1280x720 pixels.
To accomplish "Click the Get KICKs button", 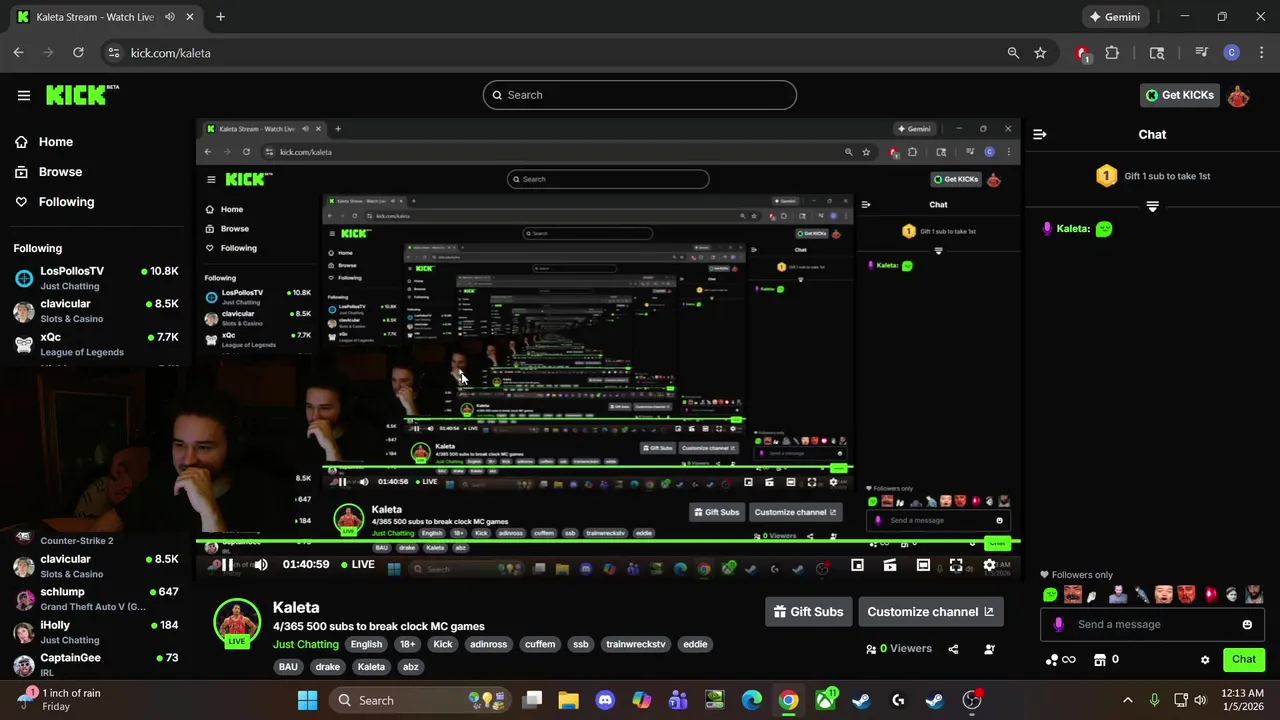I will click(x=1180, y=95).
